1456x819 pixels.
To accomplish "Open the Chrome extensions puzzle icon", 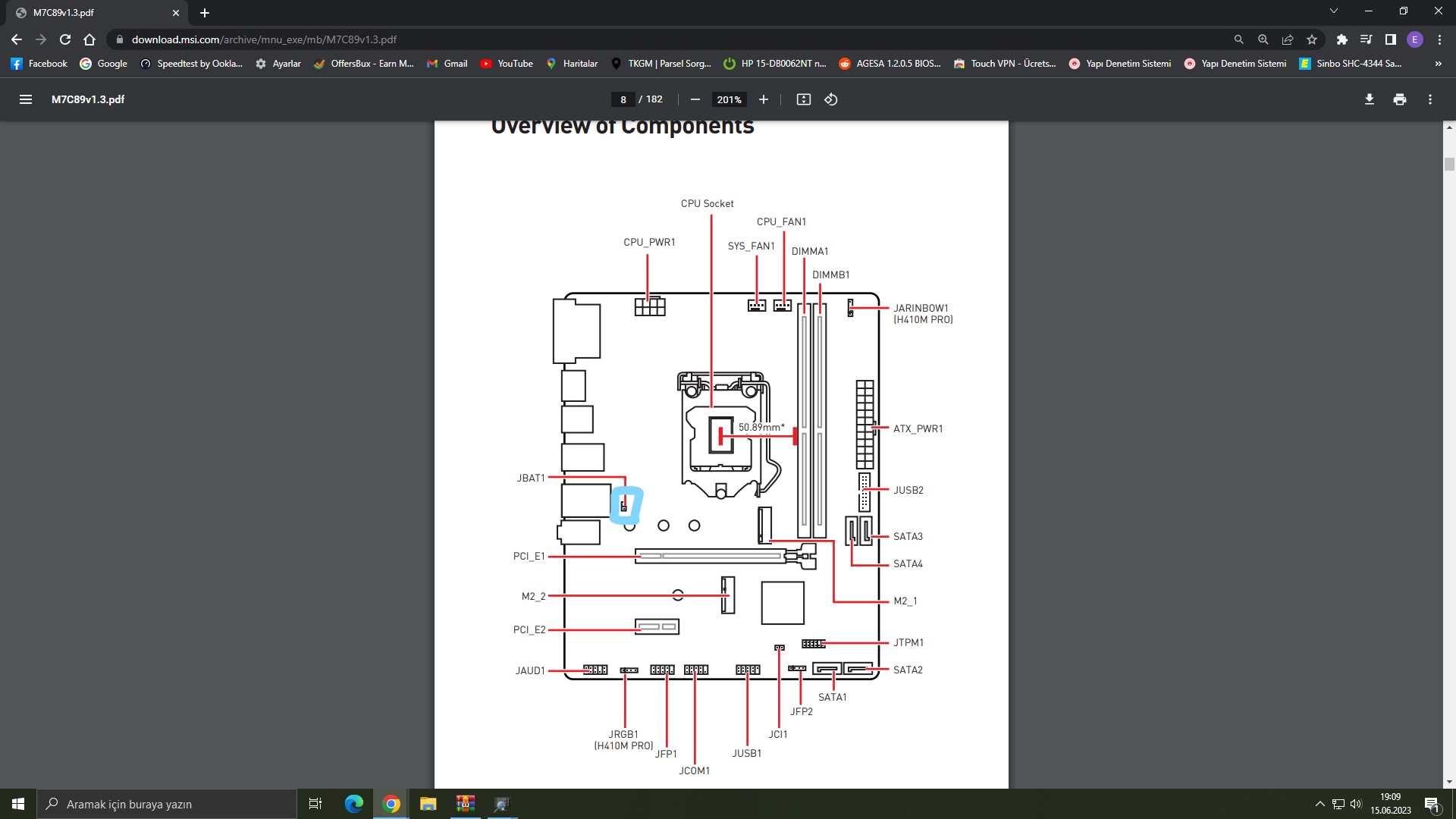I will 1342,39.
